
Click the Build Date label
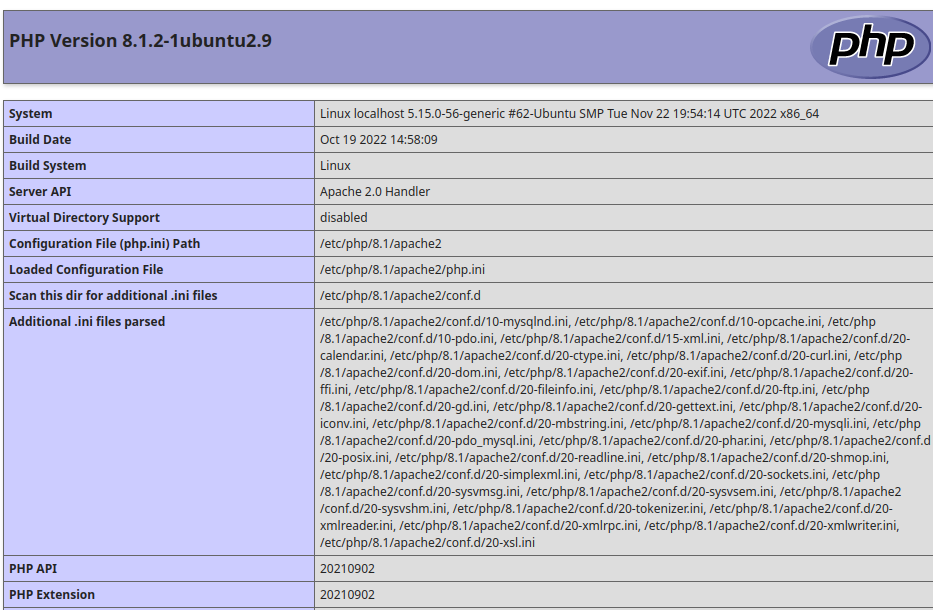coord(40,140)
